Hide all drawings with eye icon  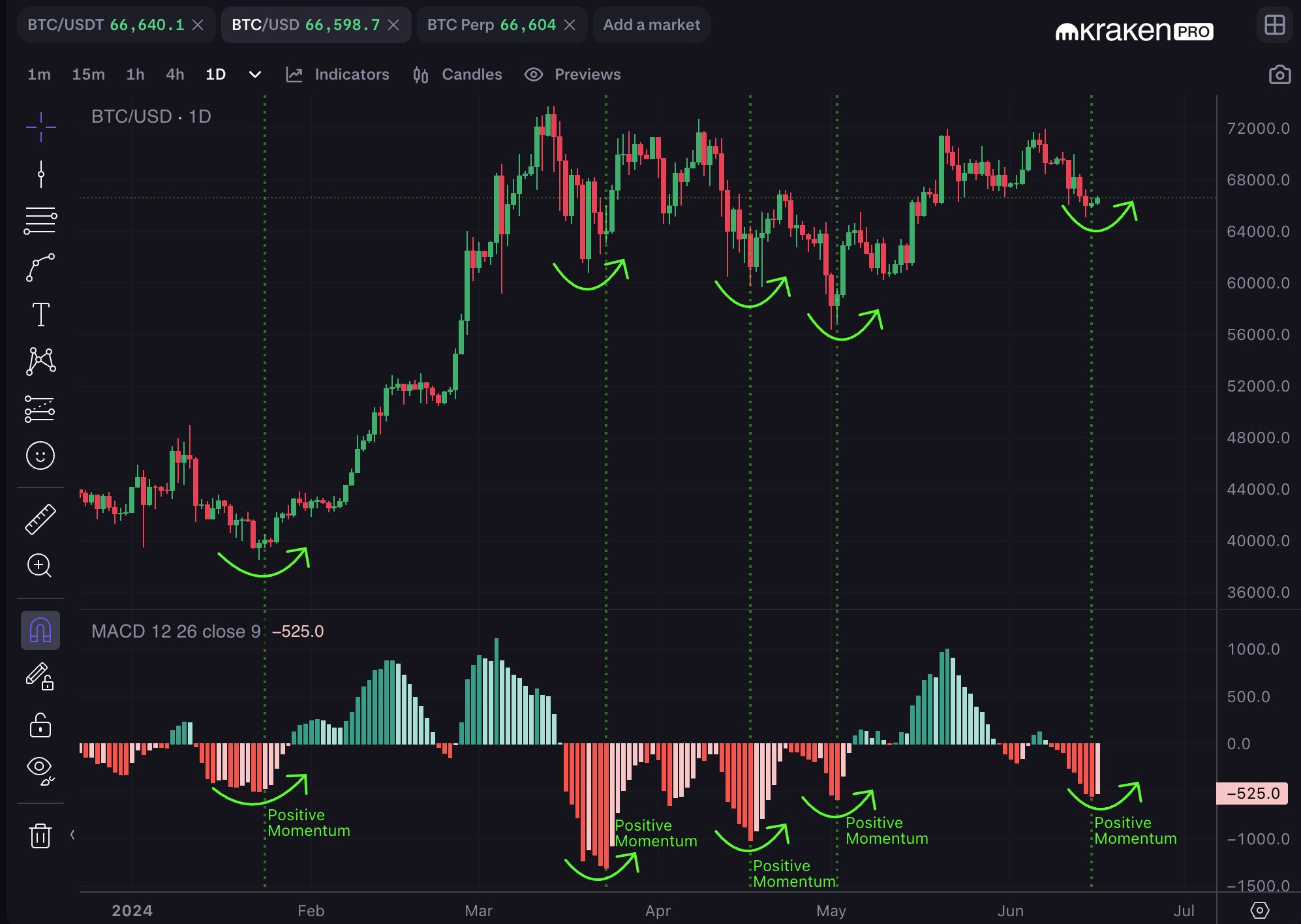(40, 770)
